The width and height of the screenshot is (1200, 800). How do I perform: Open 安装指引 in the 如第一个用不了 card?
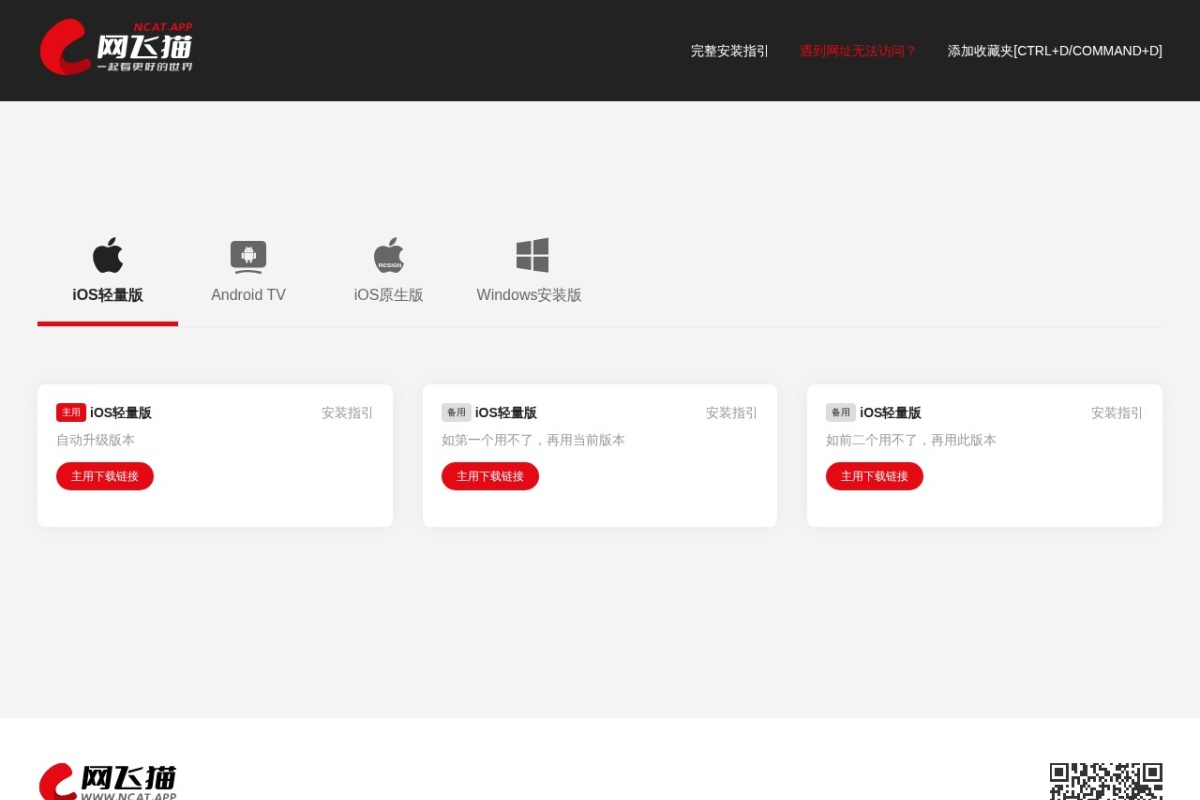732,413
